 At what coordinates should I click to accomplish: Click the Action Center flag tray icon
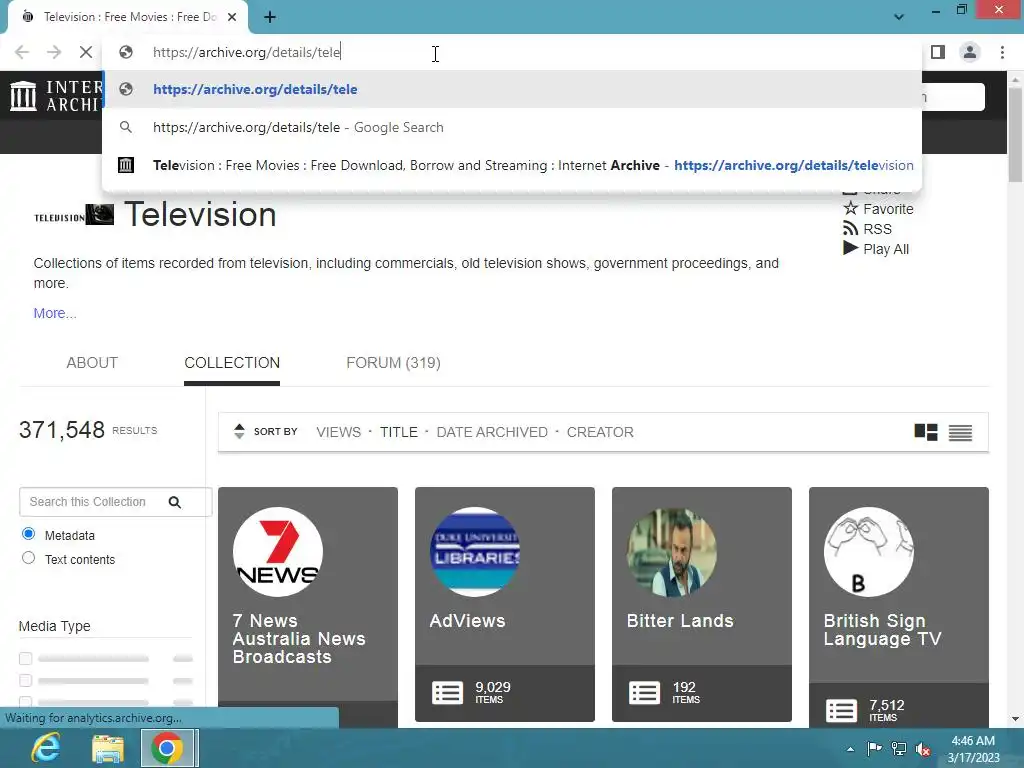pos(874,749)
